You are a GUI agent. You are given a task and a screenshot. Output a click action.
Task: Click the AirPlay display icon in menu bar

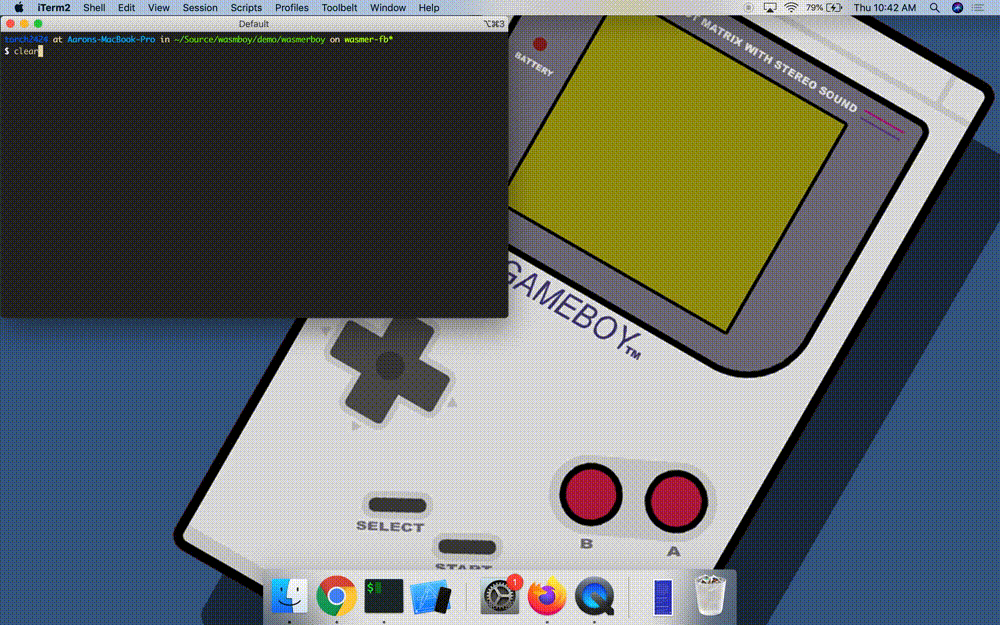tap(770, 8)
